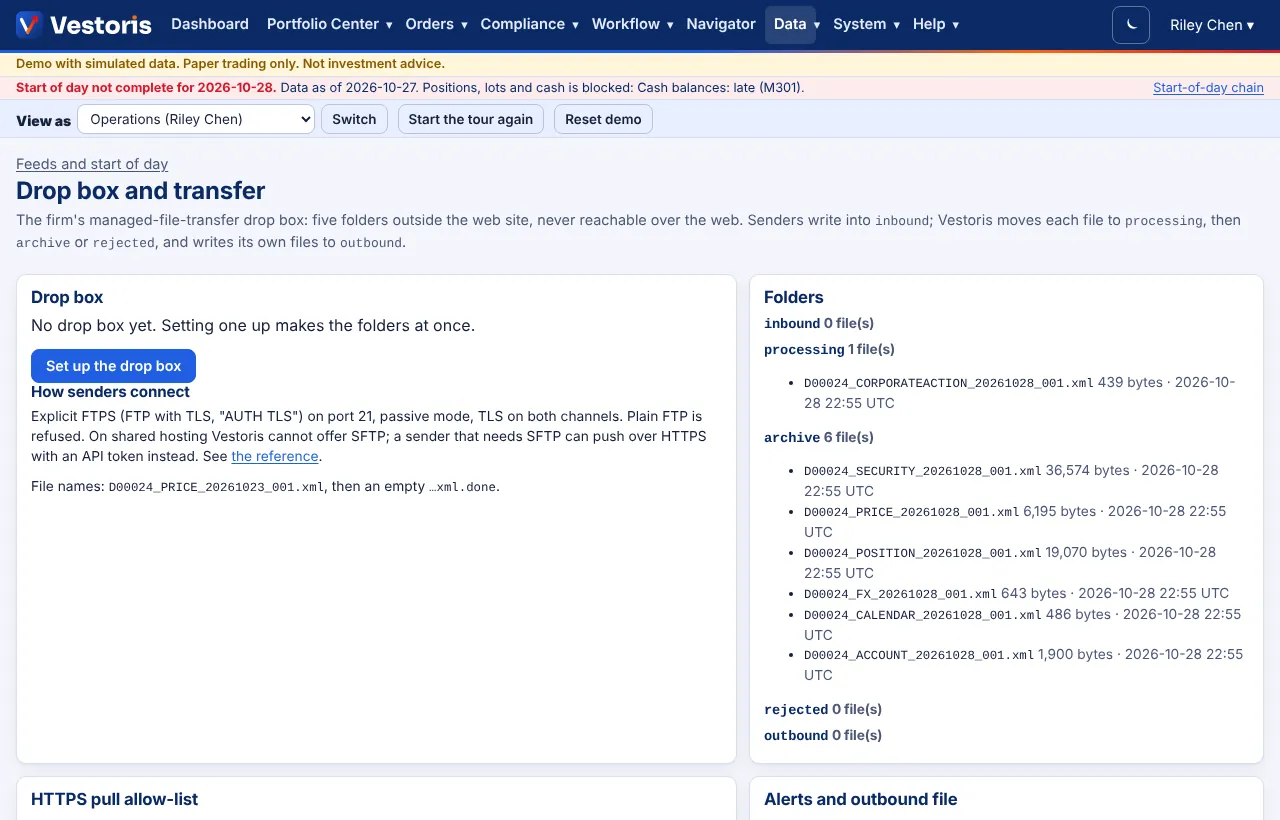Click the HTTPS pull allow-list heading

point(115,799)
